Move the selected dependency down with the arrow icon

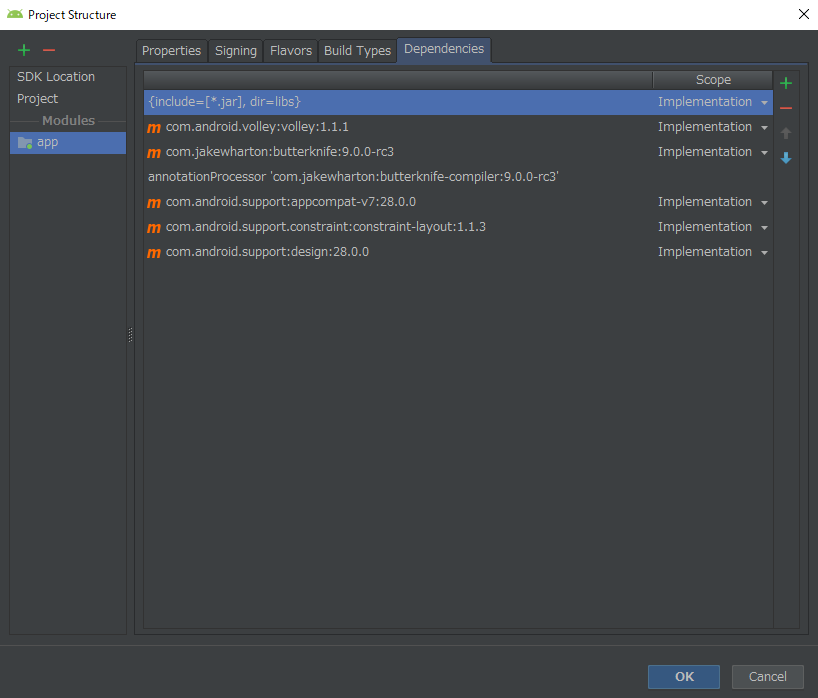coord(786,158)
